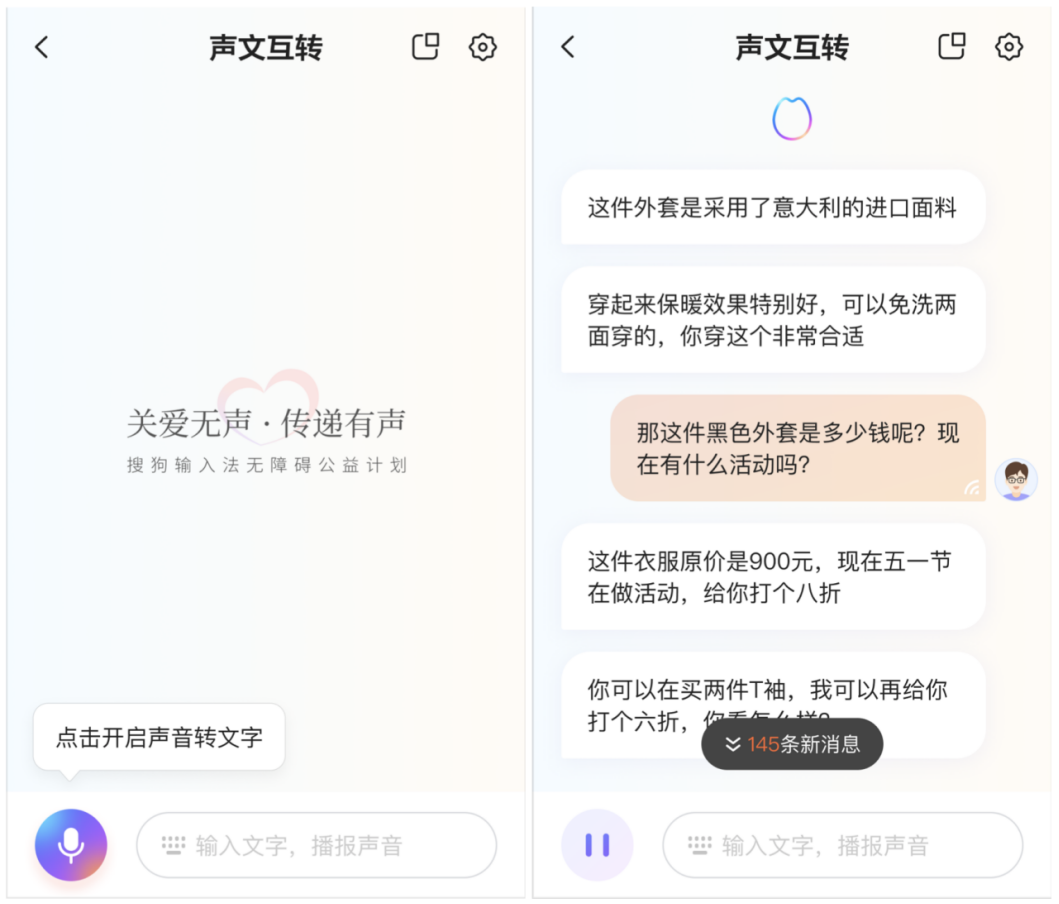Tap the audio wave icon in orange bubble
Image resolution: width=1059 pixels, height=904 pixels.
pyautogui.click(x=972, y=487)
